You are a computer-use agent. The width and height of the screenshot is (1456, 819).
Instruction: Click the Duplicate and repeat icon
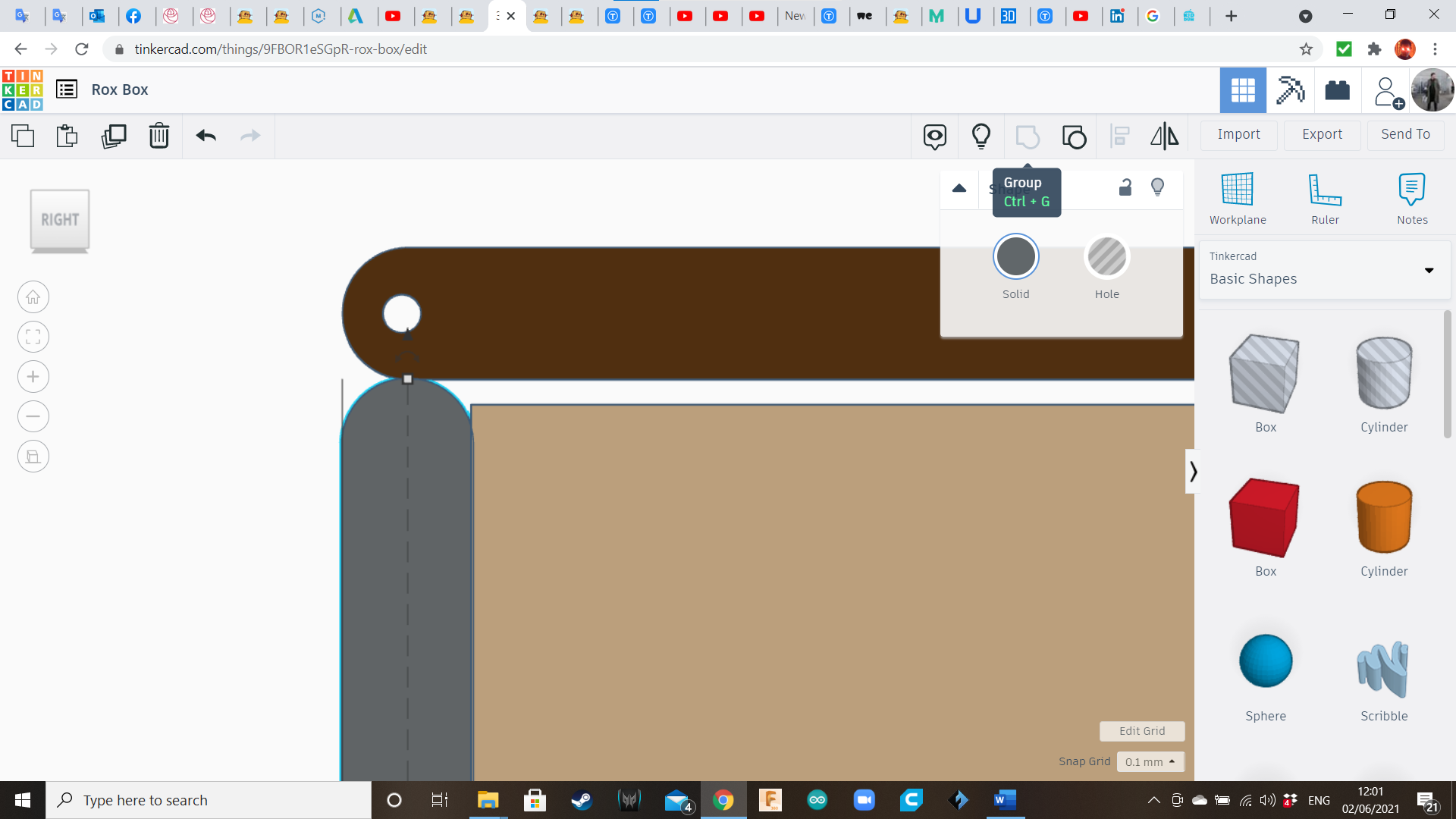pyautogui.click(x=114, y=136)
